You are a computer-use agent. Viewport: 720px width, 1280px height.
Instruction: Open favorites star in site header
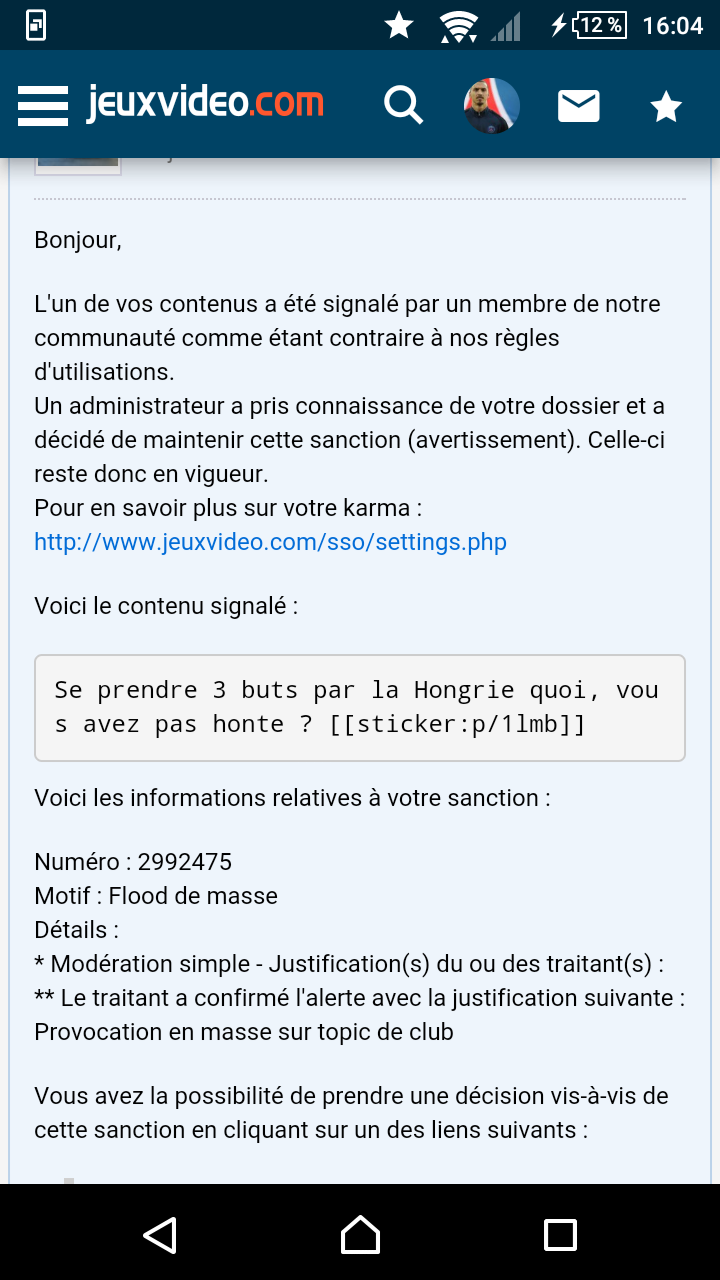[x=666, y=105]
